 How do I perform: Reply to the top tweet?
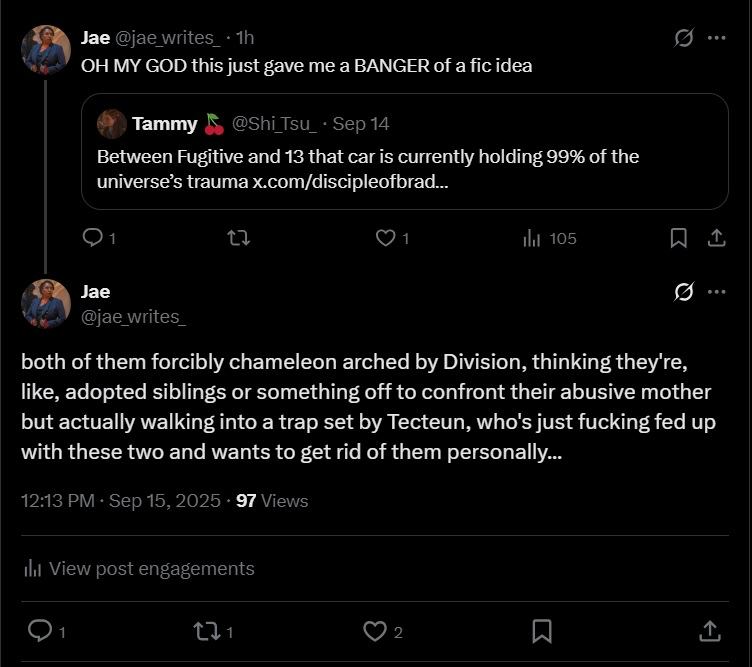pos(92,238)
